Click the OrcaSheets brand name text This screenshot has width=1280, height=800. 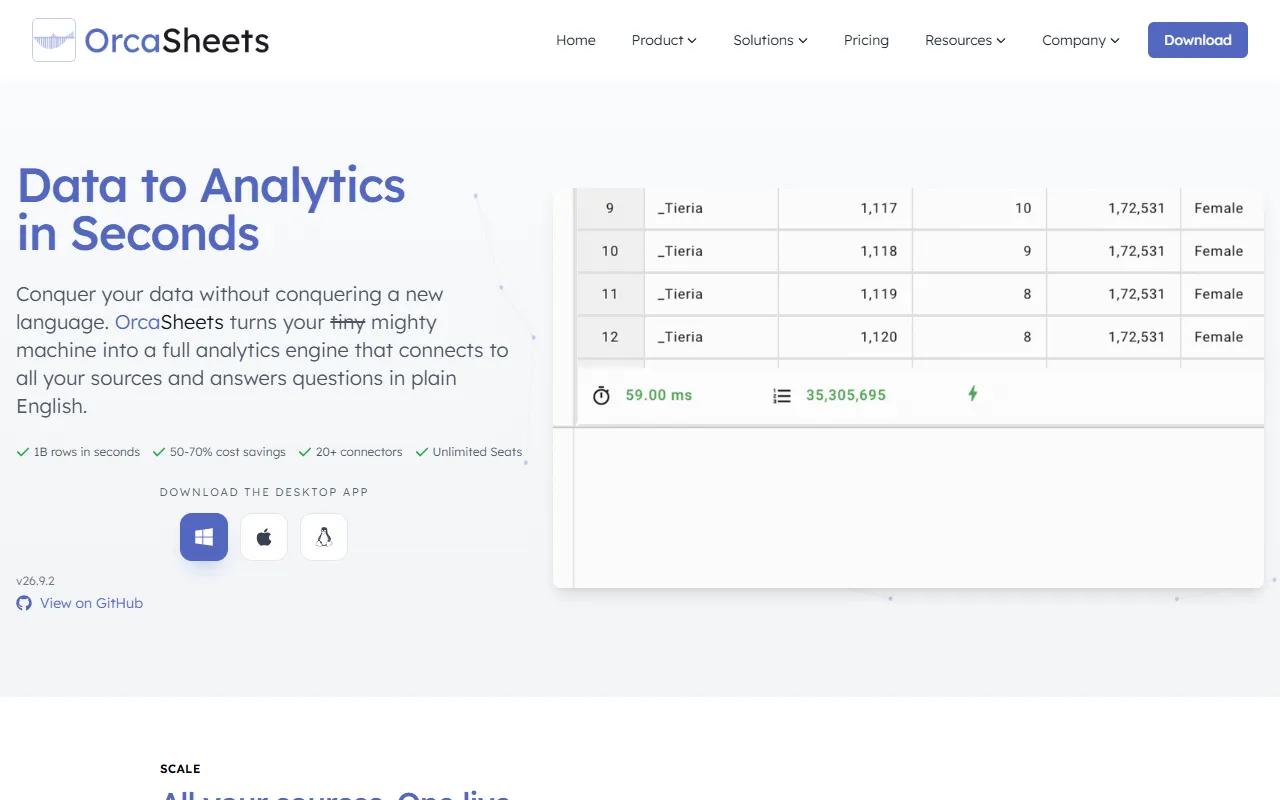[x=177, y=40]
